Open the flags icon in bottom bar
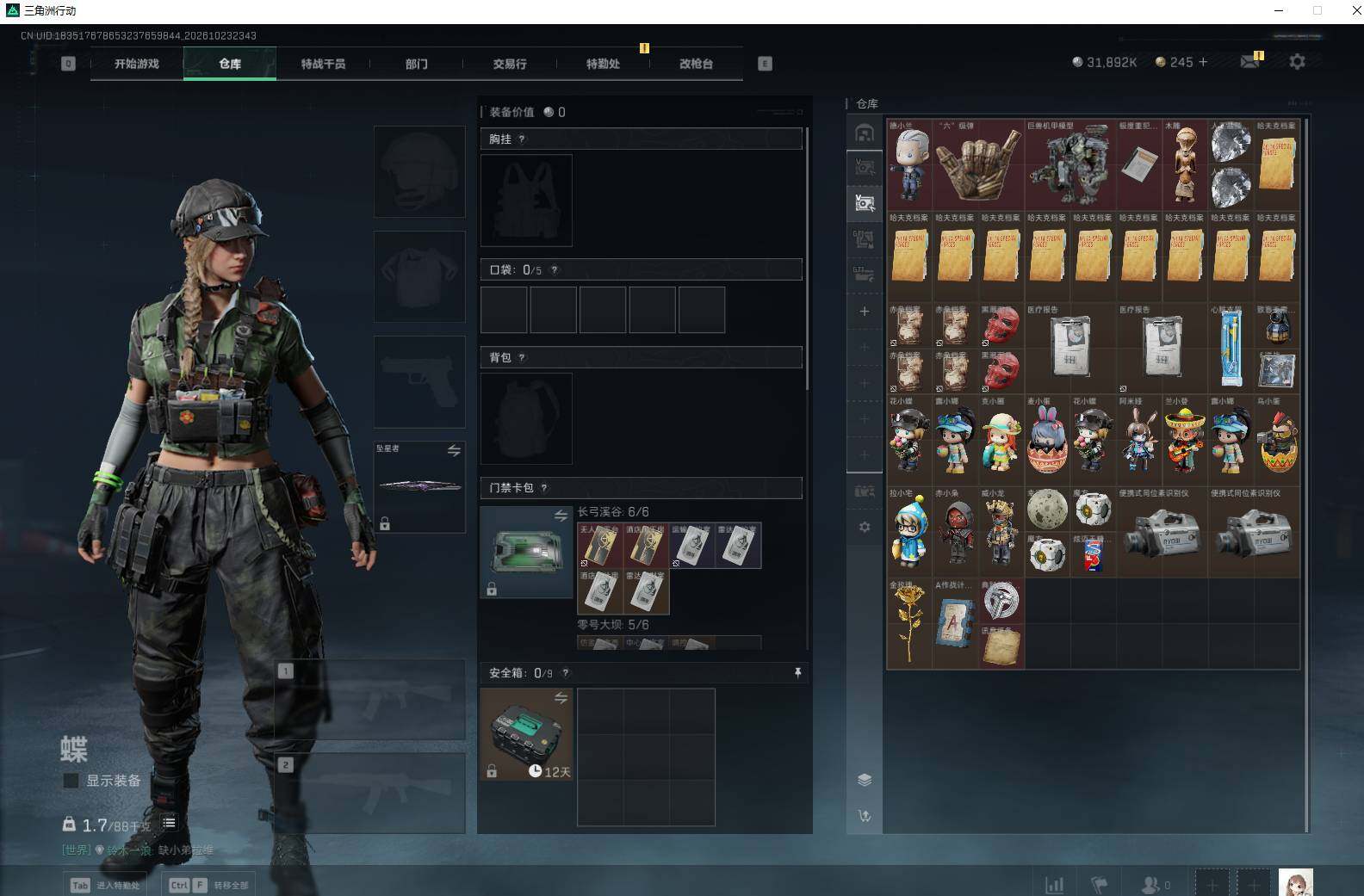The width and height of the screenshot is (1364, 896). coord(1100,884)
